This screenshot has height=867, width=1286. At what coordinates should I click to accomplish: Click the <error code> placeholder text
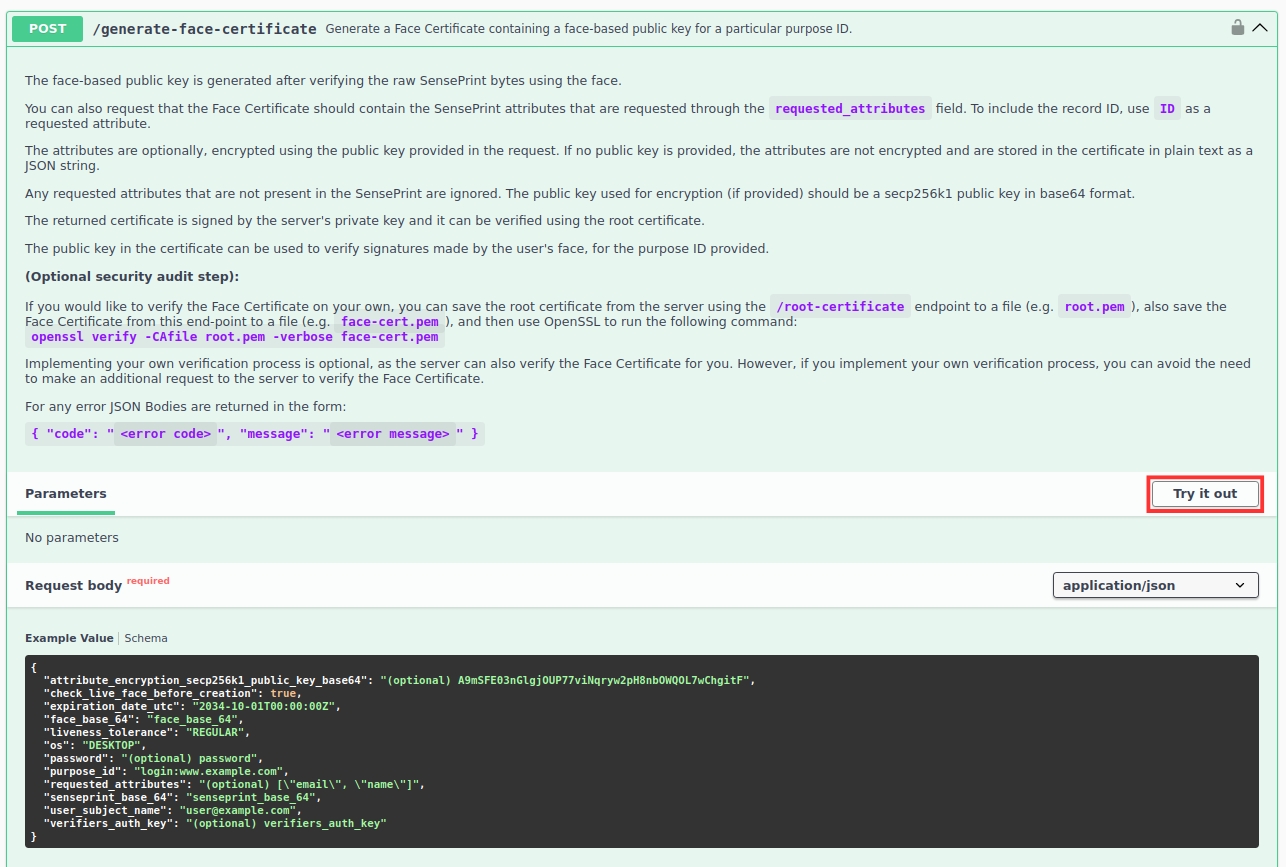tap(166, 434)
